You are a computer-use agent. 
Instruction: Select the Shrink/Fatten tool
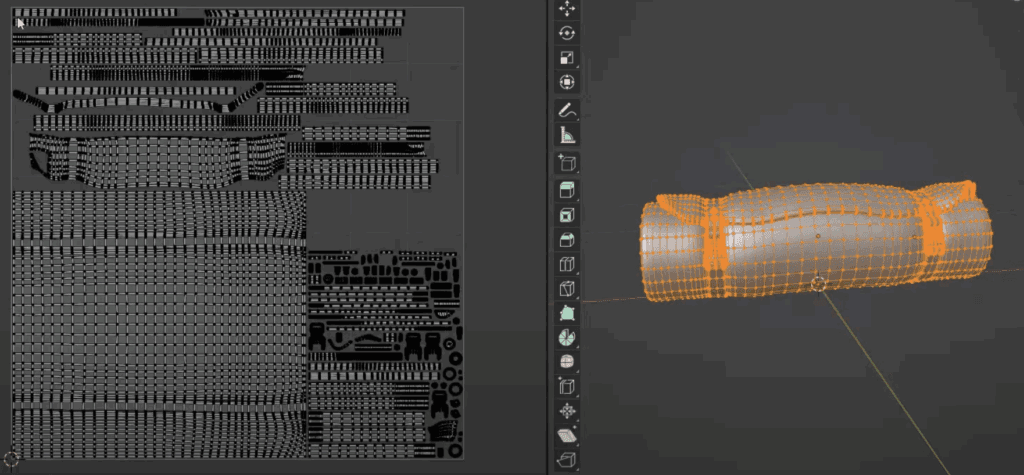(566, 411)
